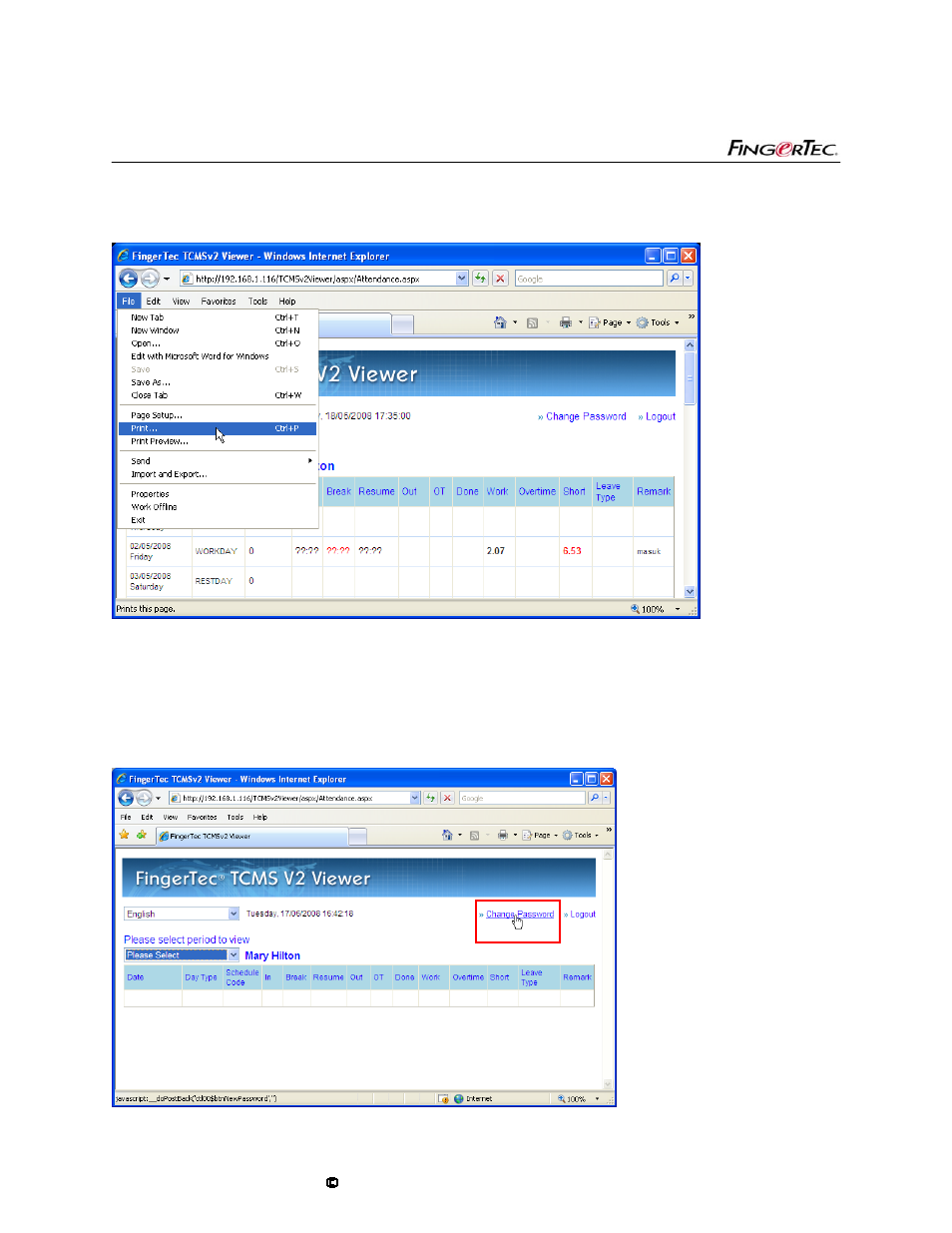Click RSS feeds icon in lower browser toolbar
Screen dimensions: 952x1233
click(475, 835)
